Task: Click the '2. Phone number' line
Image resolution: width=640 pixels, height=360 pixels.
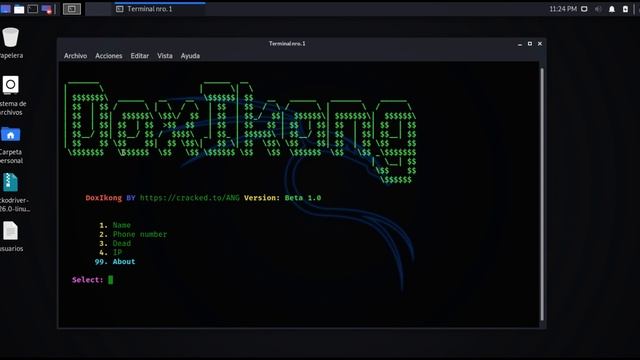Action: point(133,234)
